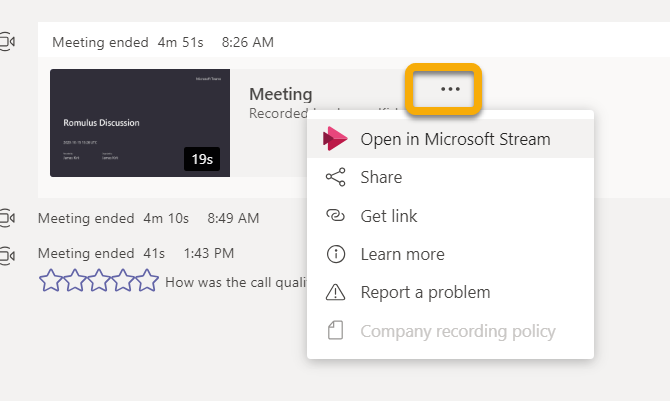Pick Get link in the menu
This screenshot has width=670, height=401.
(x=450, y=215)
